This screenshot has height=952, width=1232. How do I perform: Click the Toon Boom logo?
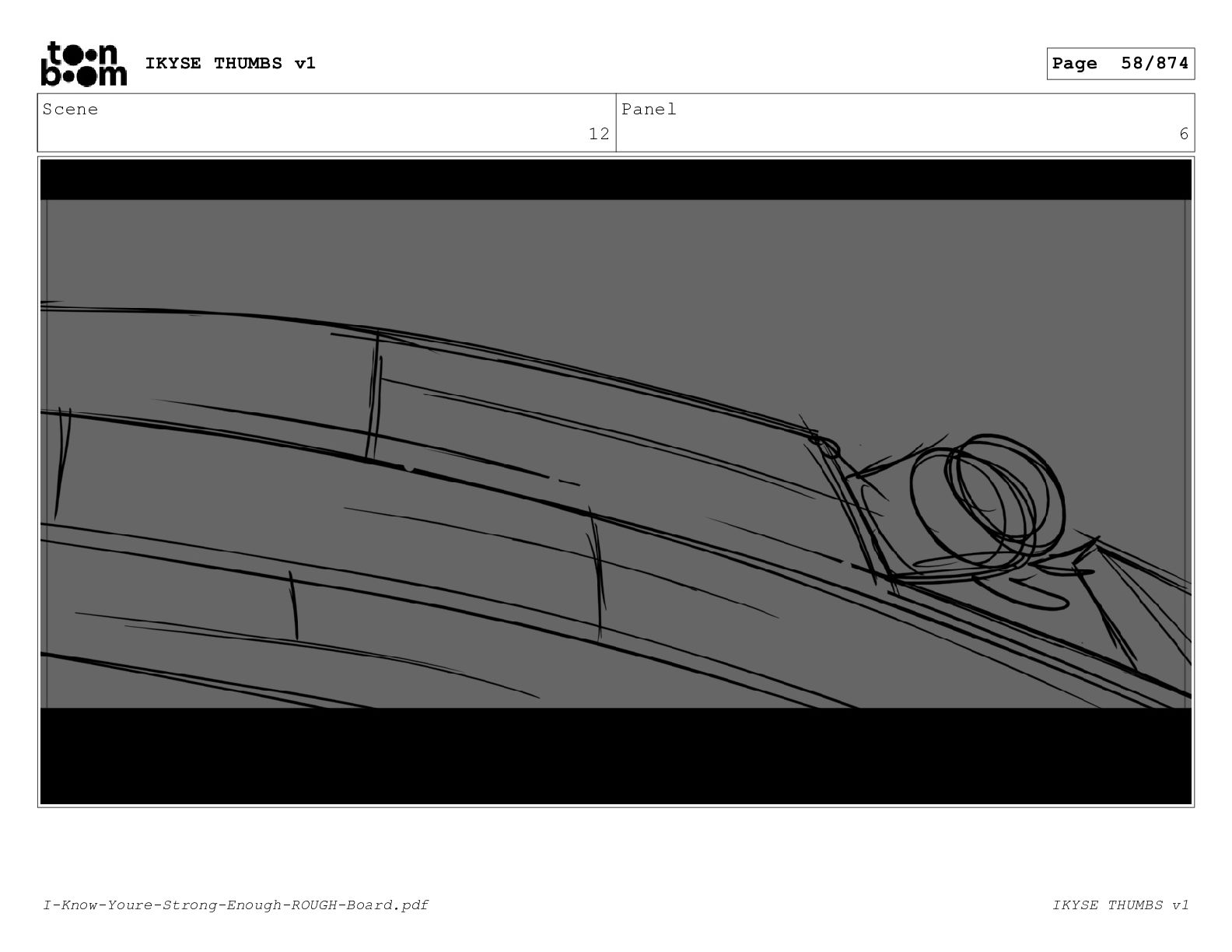(x=83, y=64)
